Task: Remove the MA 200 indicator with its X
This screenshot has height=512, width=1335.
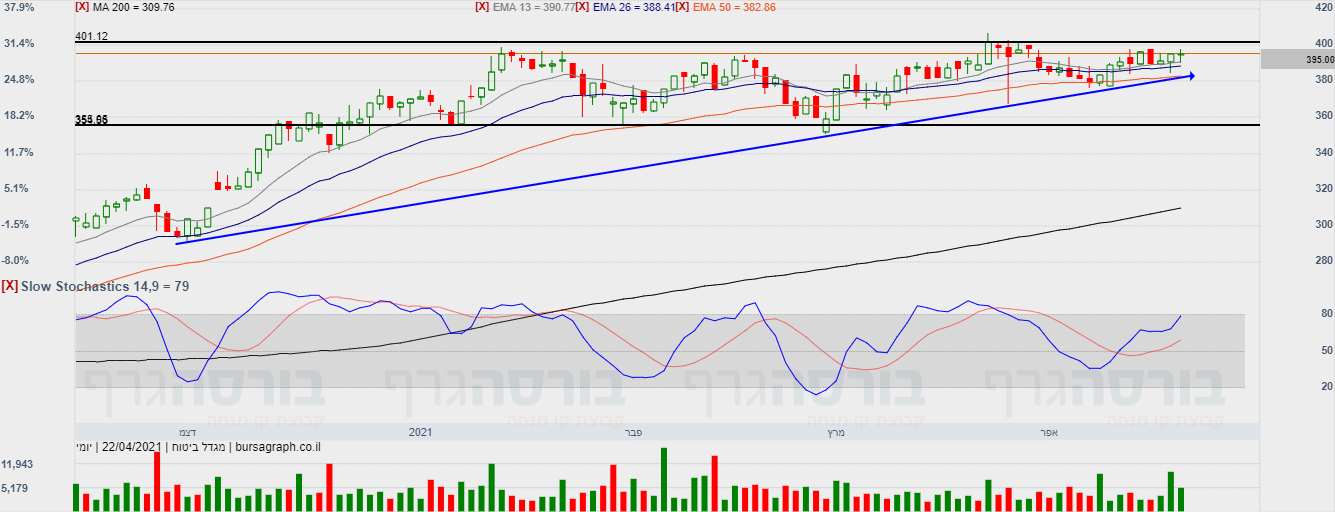Action: [x=82, y=6]
